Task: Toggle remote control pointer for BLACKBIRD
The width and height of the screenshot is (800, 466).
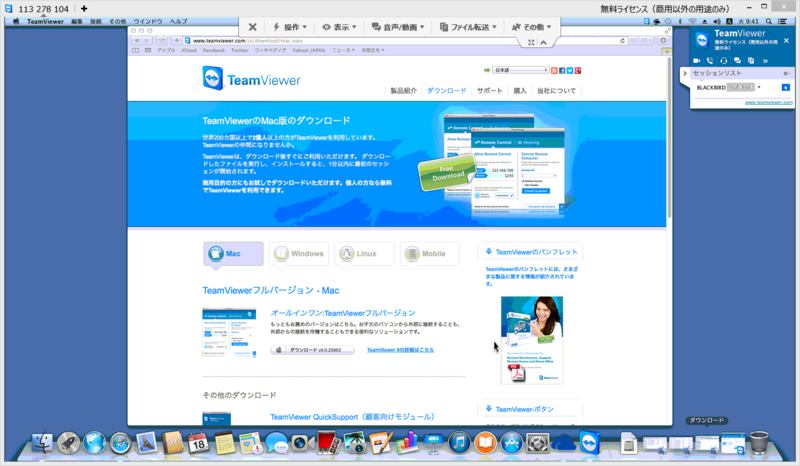Action: (x=786, y=87)
